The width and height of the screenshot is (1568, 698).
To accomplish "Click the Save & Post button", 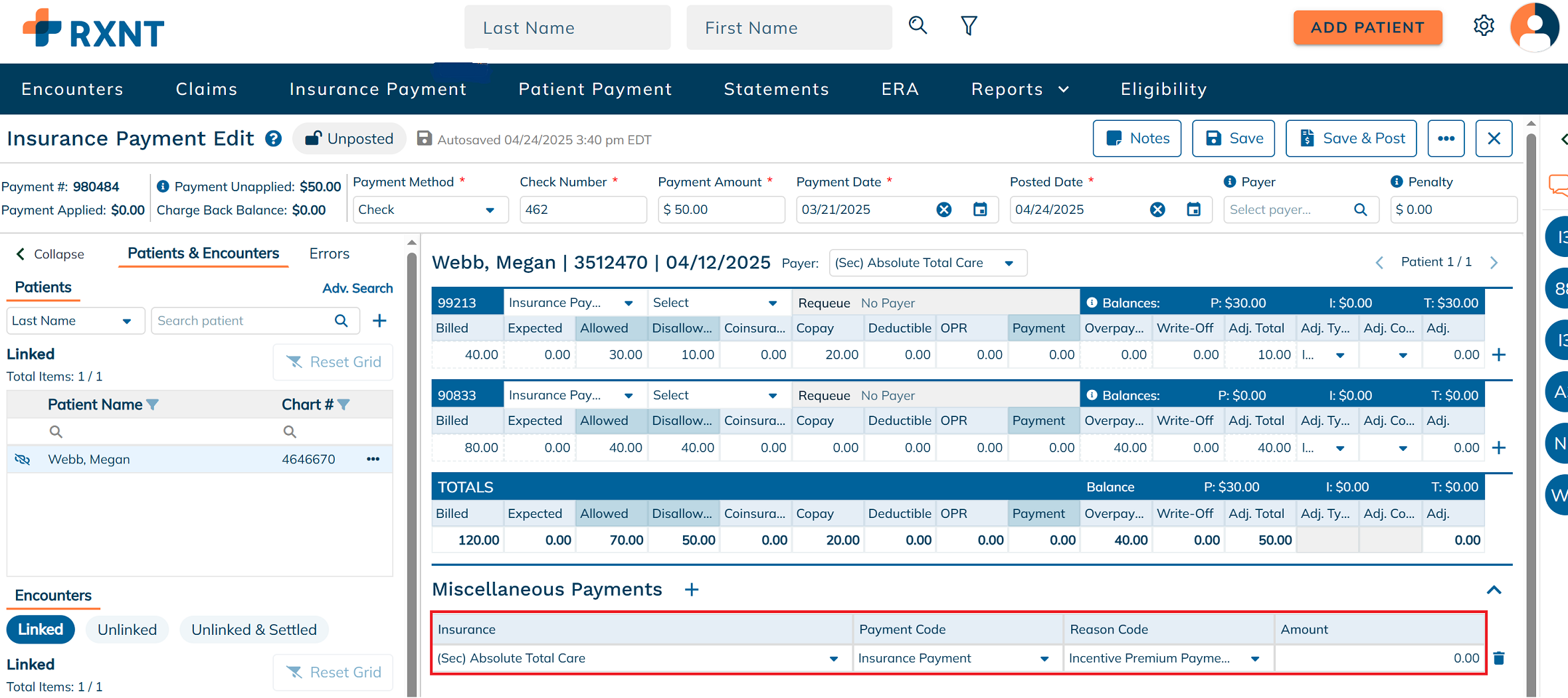I will pos(1351,138).
